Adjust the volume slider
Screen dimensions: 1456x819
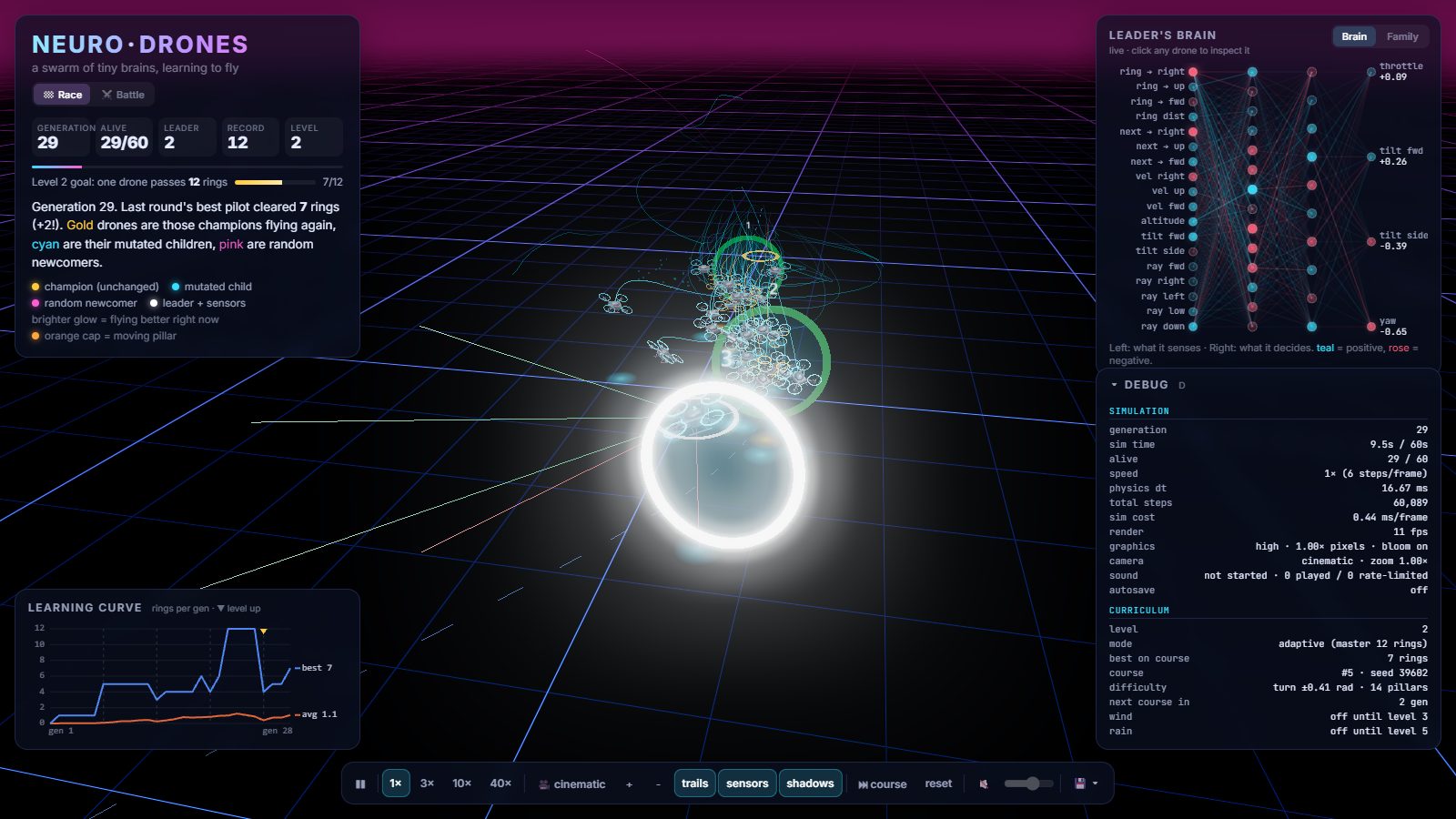tap(1028, 784)
